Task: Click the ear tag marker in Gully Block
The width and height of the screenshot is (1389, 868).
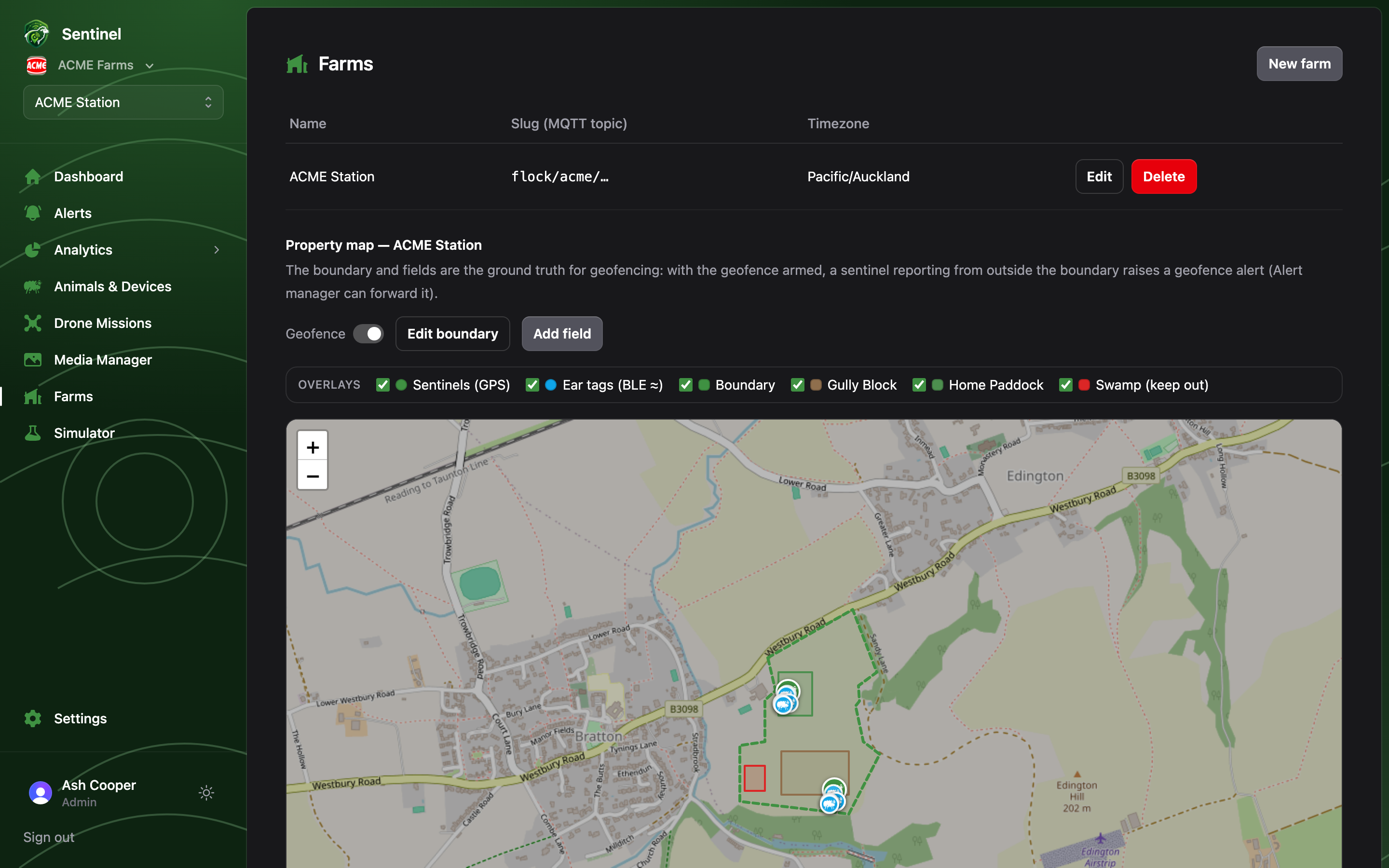Action: [830, 804]
